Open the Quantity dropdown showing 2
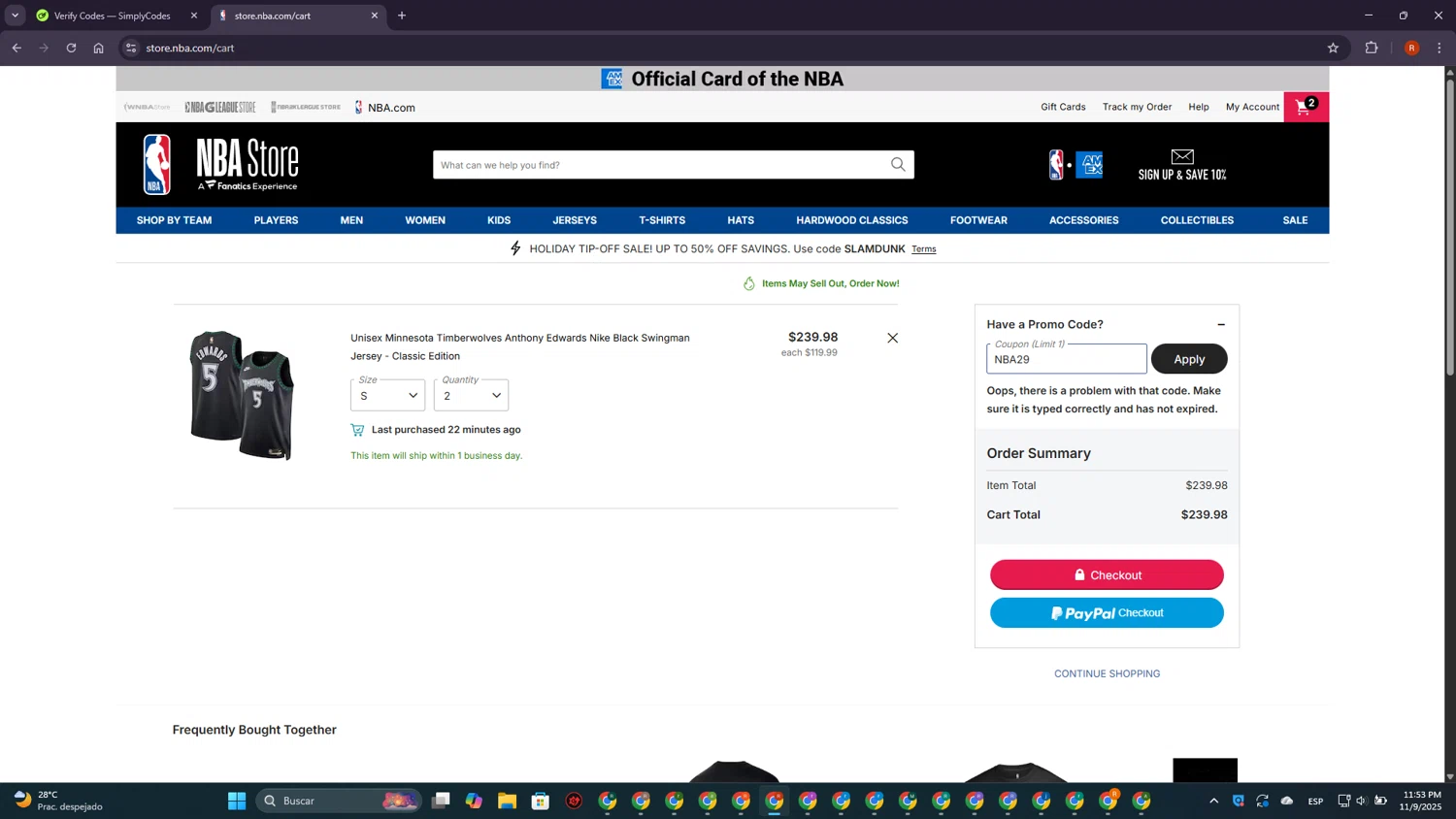Screen dimensions: 1456x819 (x=471, y=395)
